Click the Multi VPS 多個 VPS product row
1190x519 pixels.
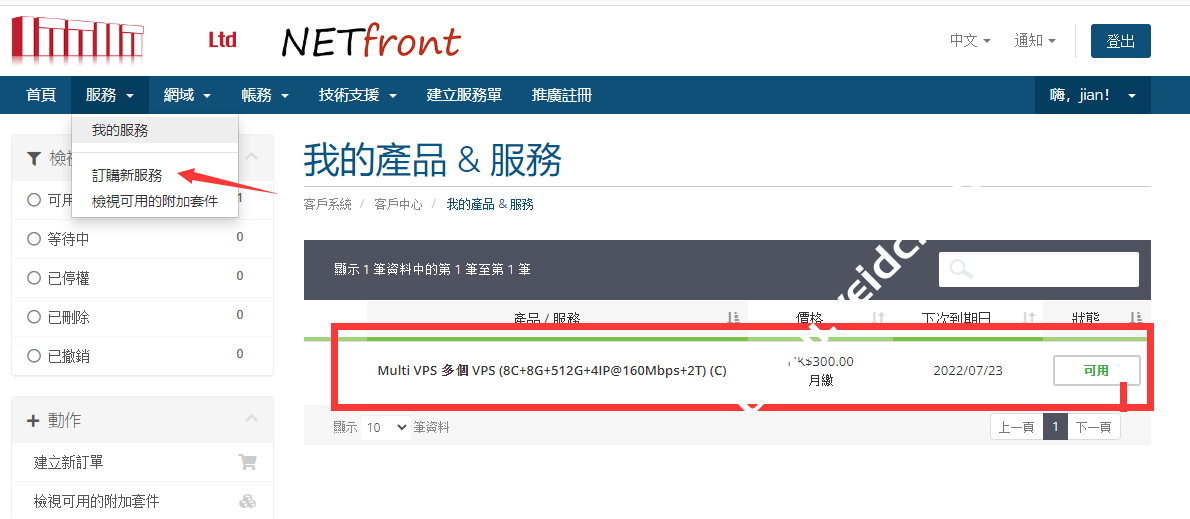coord(552,371)
